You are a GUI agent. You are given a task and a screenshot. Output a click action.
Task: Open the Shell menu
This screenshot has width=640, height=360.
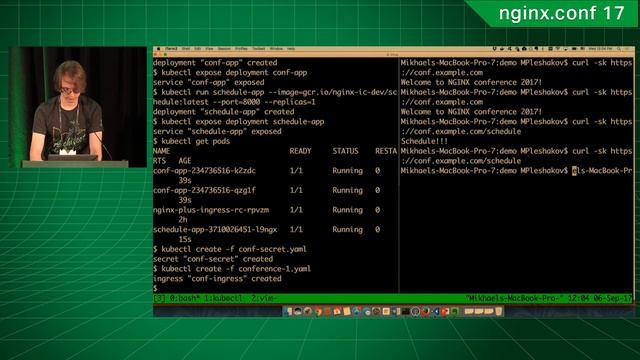(186, 49)
